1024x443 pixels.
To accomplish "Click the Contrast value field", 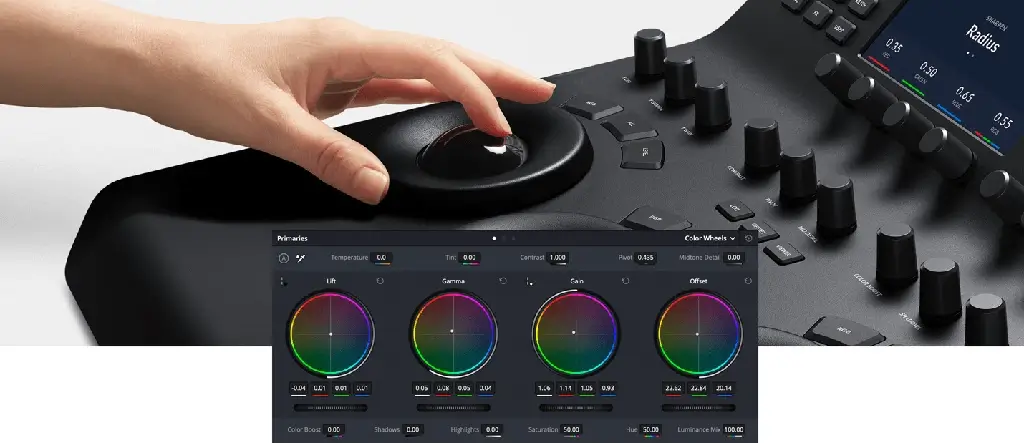I will click(x=557, y=258).
